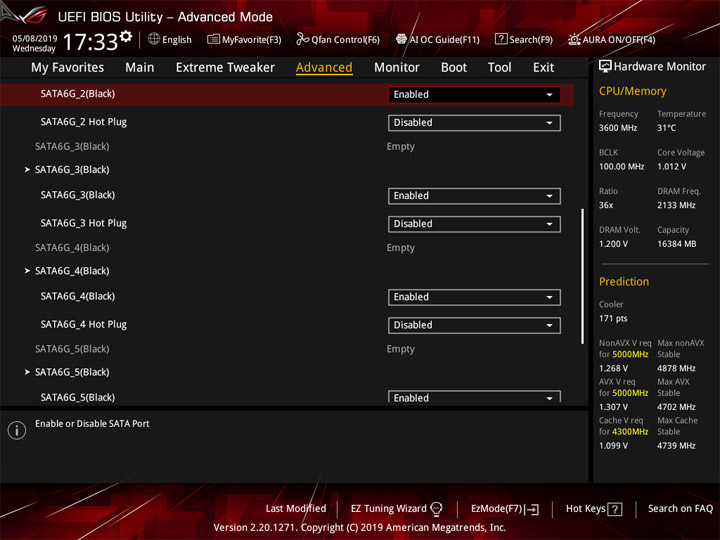Click the 171 pts cooler value
720x540 pixels.
point(613,319)
